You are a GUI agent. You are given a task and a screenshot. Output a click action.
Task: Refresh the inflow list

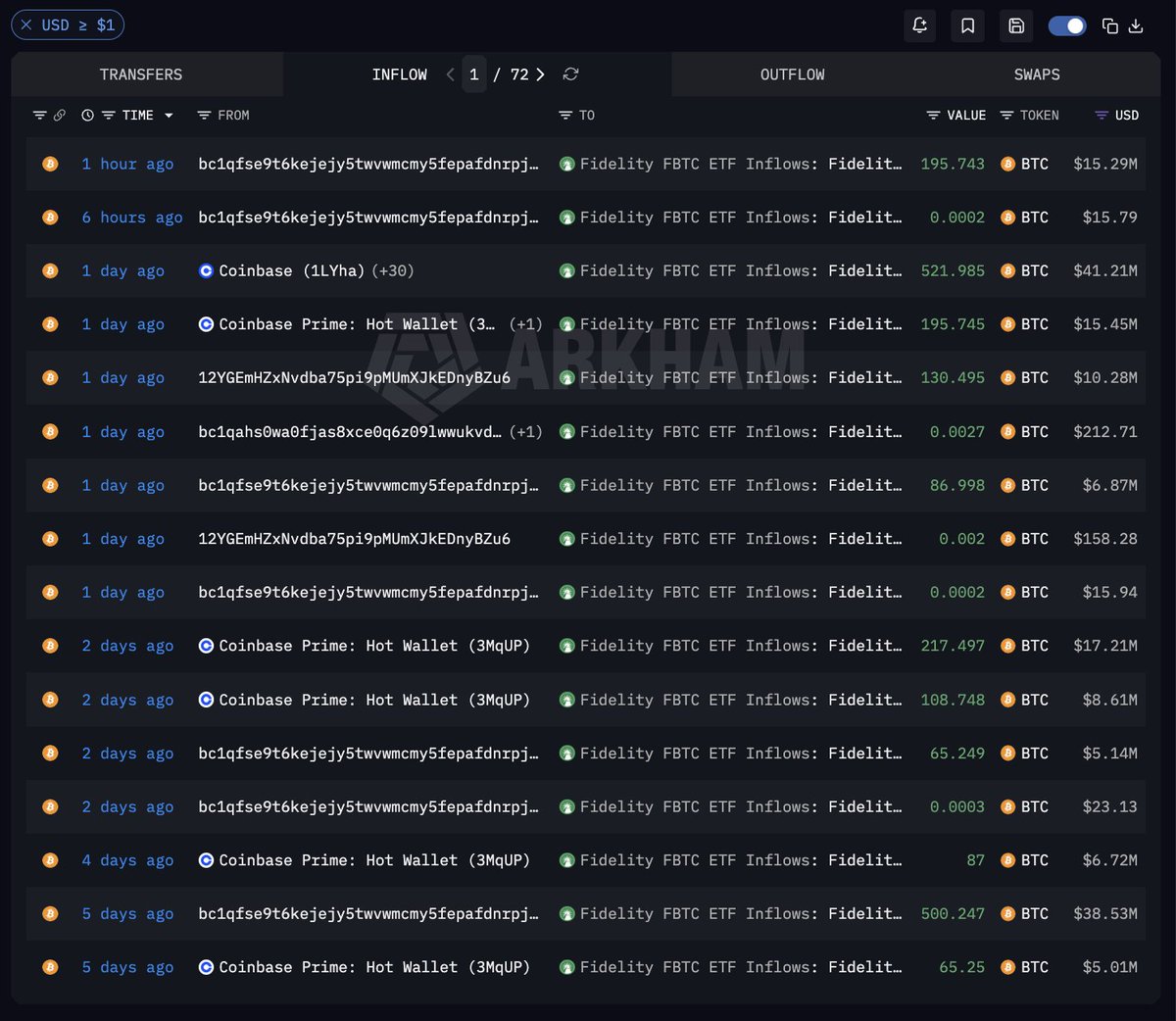click(x=571, y=74)
